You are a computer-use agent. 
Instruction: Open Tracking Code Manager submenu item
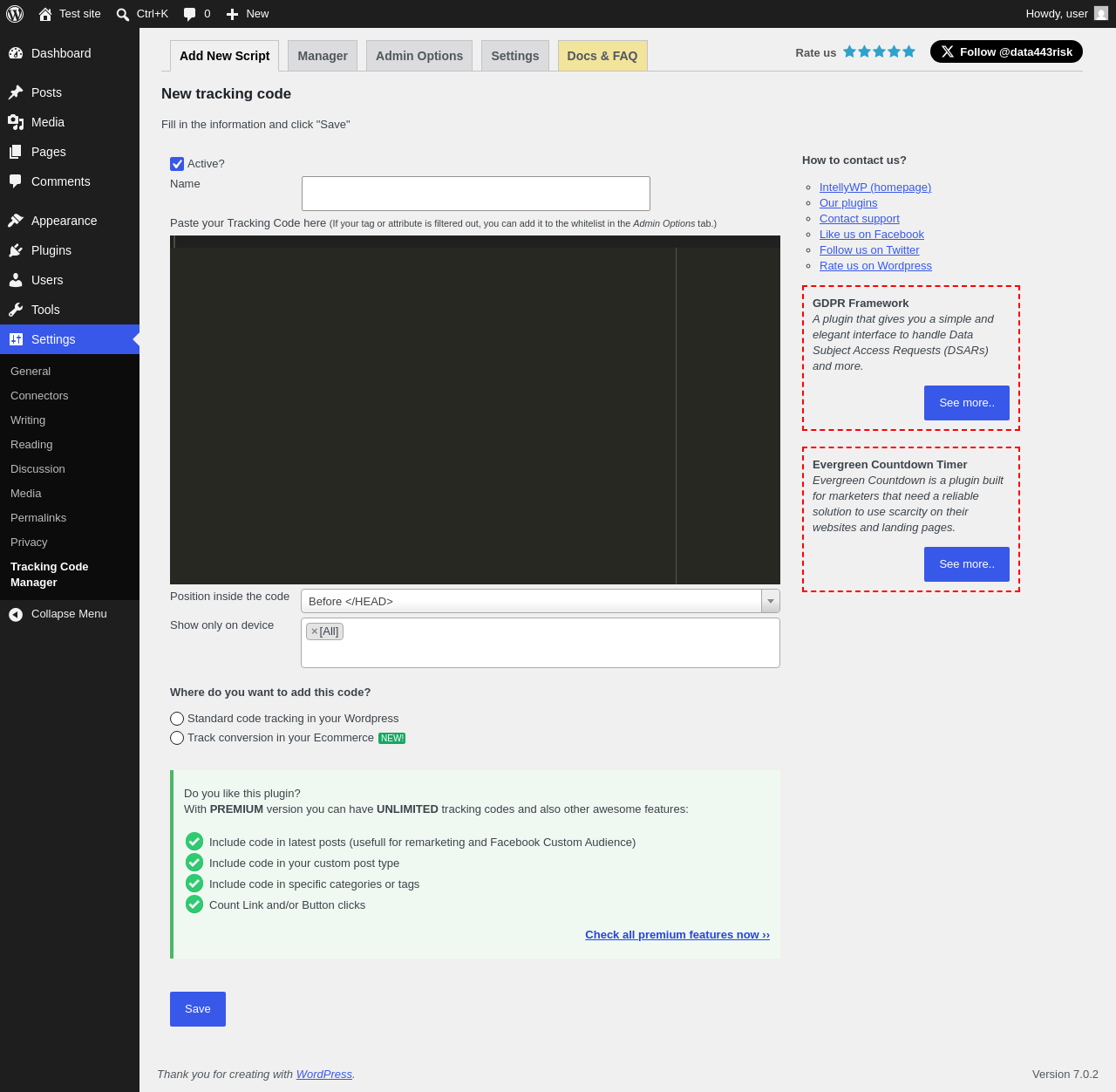click(x=50, y=575)
